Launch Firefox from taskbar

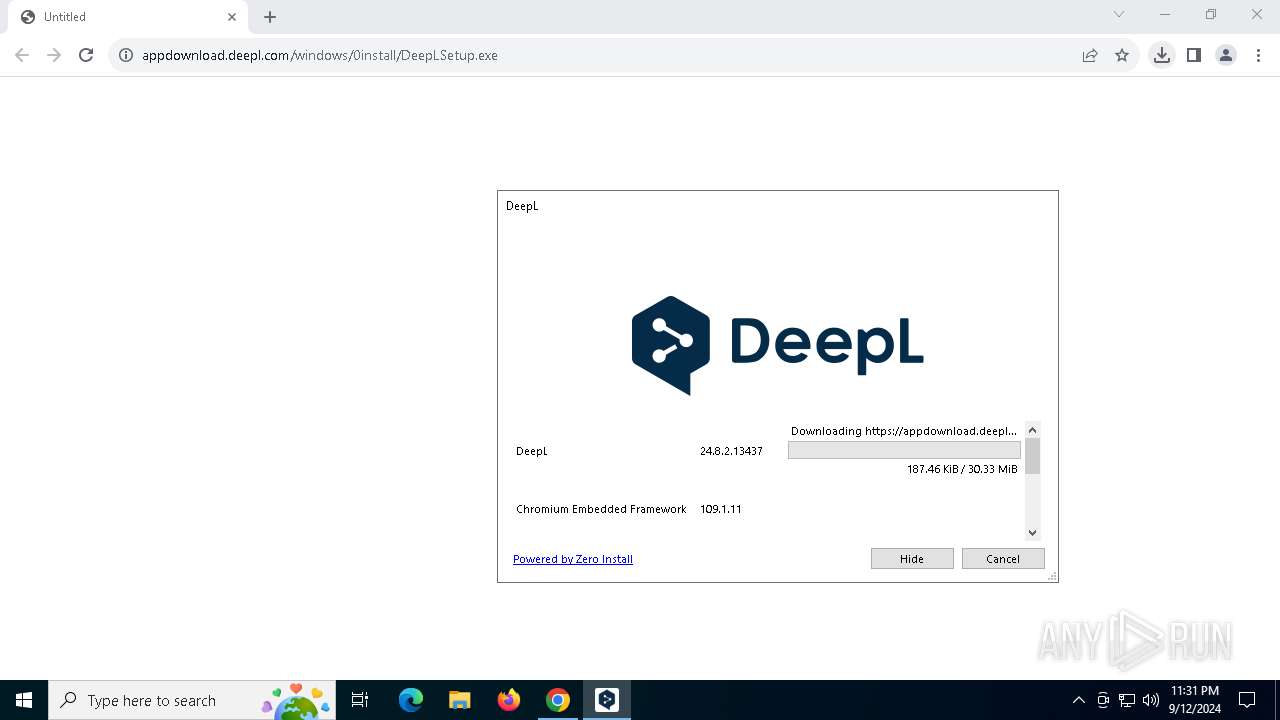tap(509, 700)
